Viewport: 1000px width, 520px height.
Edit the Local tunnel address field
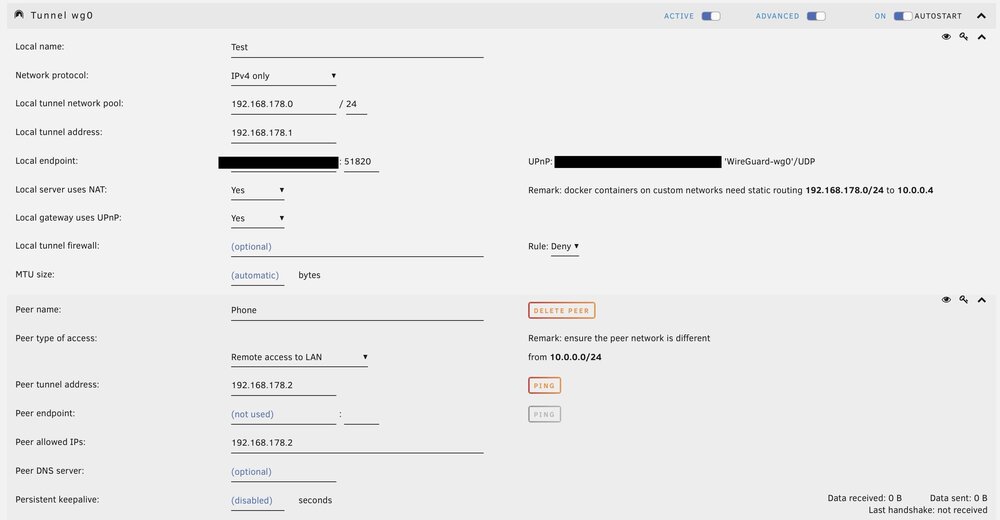(283, 133)
